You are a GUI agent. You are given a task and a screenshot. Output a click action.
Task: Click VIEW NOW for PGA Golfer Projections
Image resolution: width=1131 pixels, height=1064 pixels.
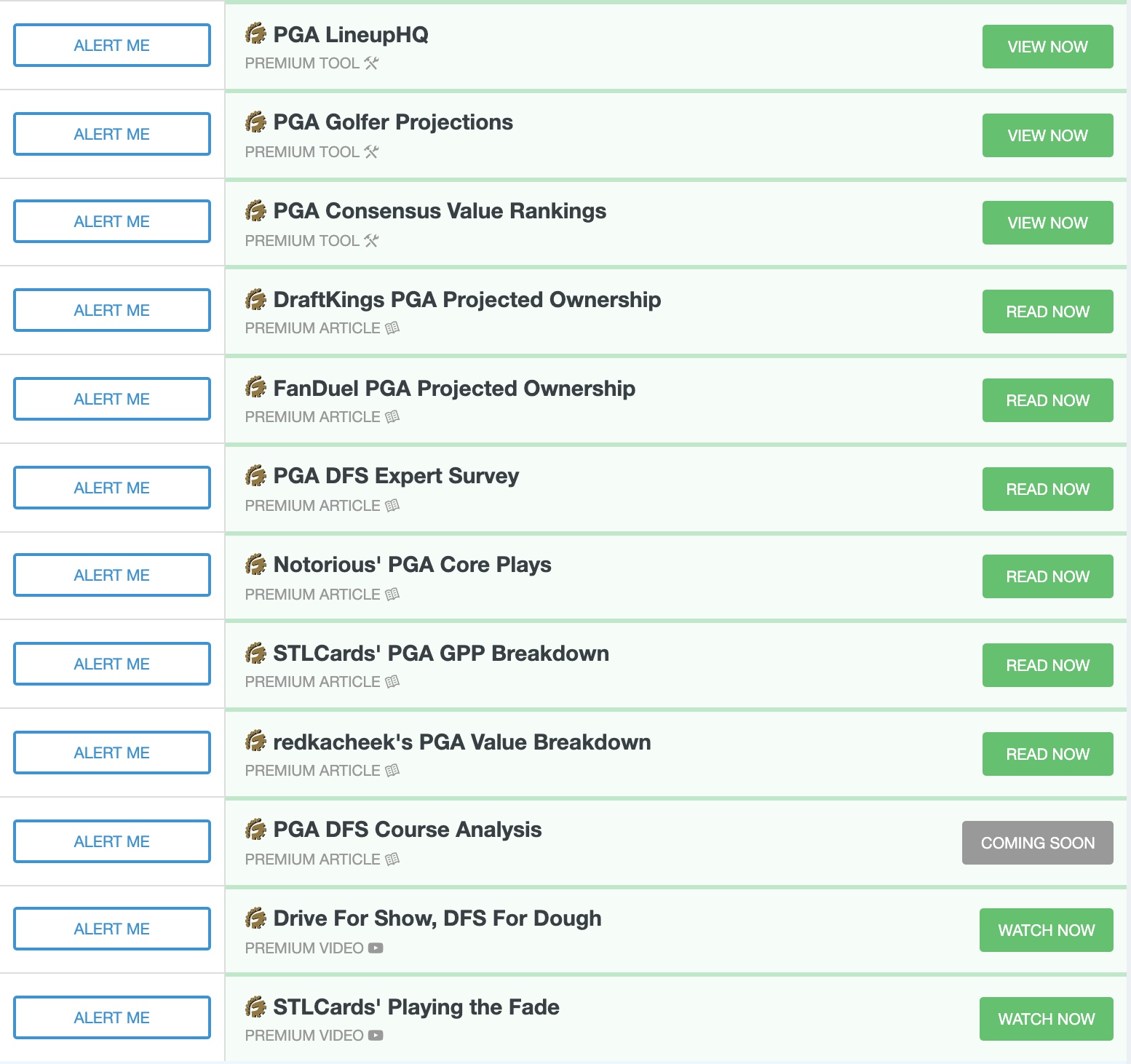point(1048,135)
